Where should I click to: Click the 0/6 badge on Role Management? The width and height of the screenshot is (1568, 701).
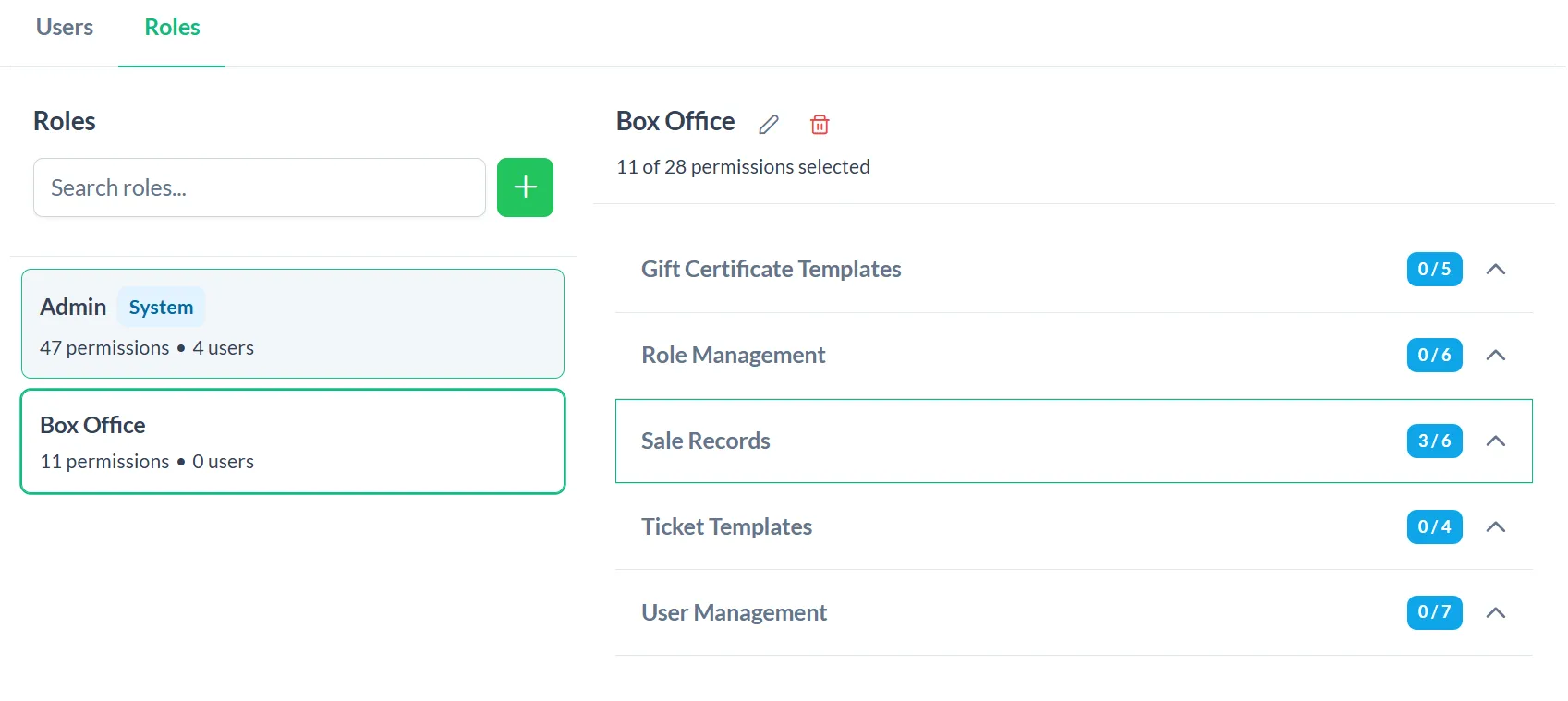[x=1434, y=355]
